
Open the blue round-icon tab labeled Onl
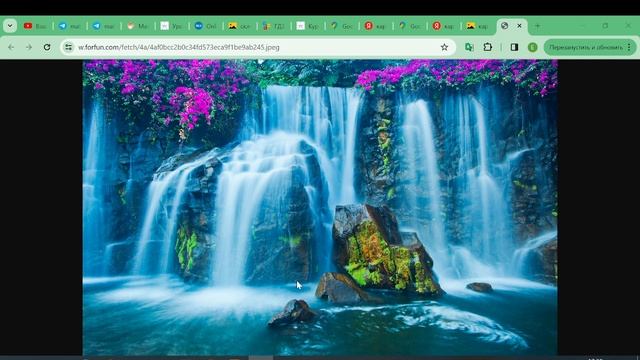coord(206,26)
